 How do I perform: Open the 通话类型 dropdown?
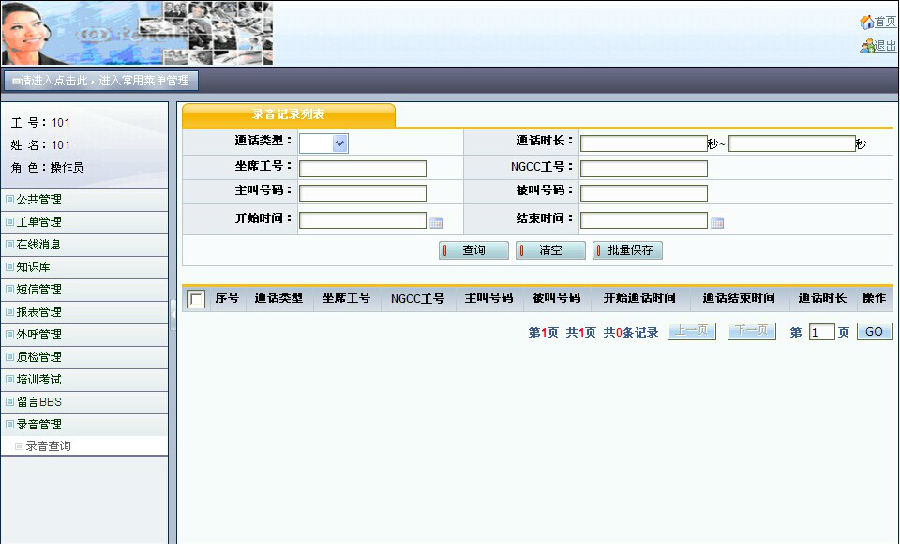[x=340, y=144]
